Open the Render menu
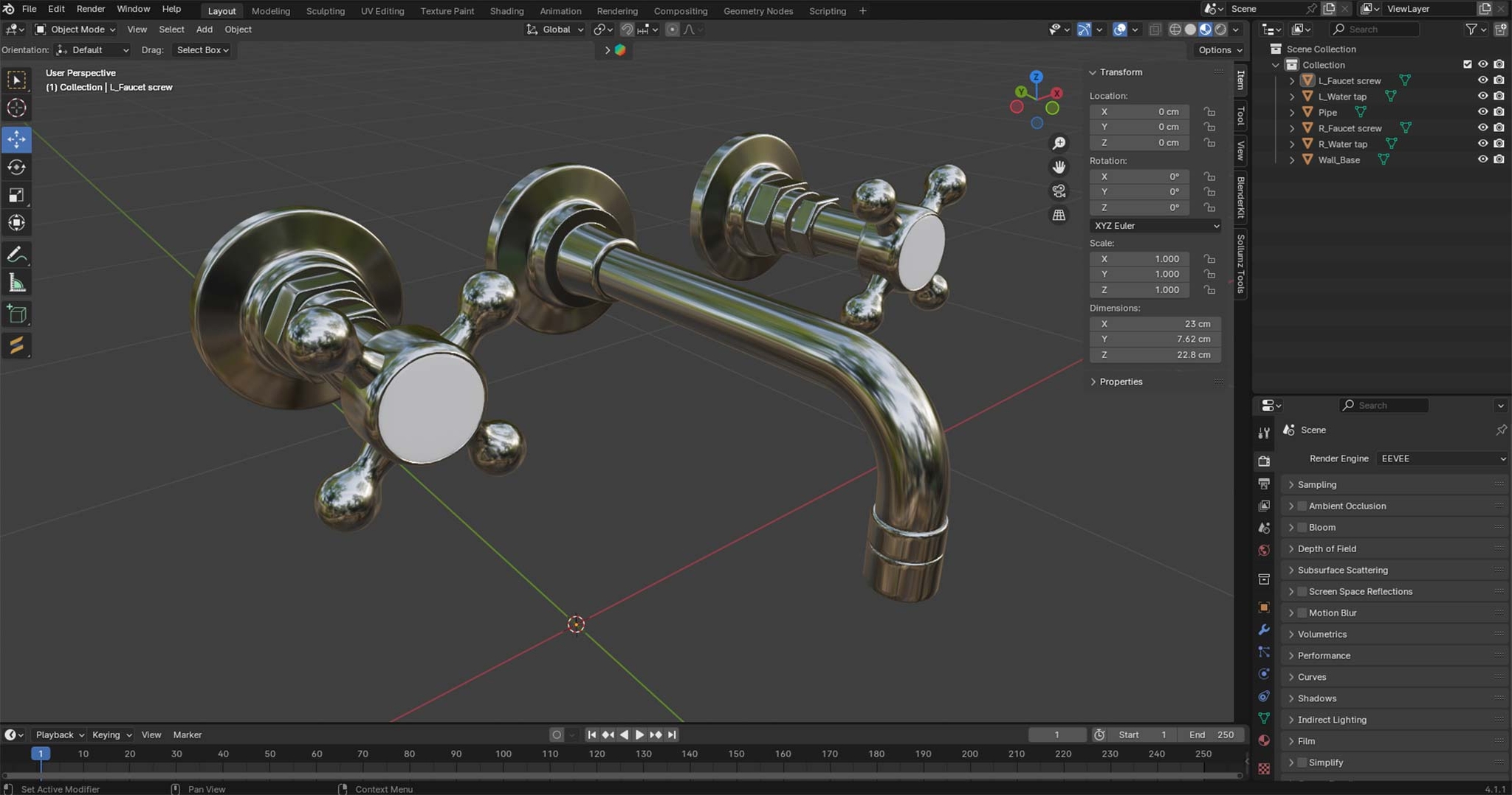The image size is (1512, 795). click(91, 9)
